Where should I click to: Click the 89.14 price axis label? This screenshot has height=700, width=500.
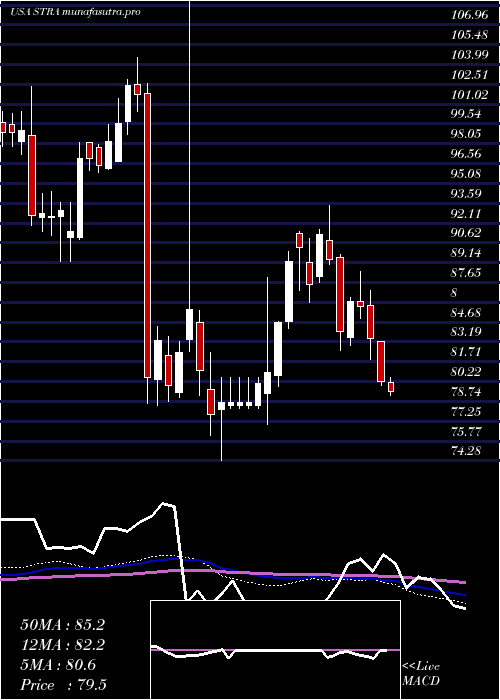pos(466,253)
